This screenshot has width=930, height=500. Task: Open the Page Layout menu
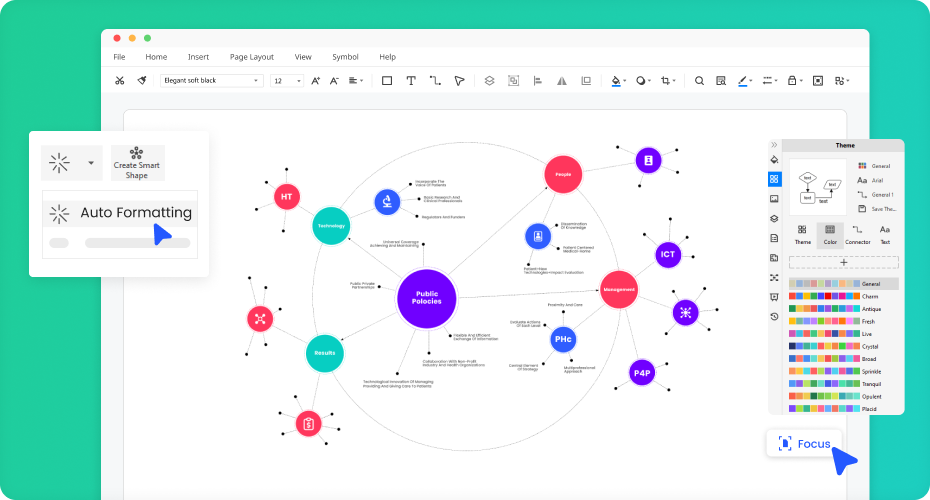click(x=251, y=57)
